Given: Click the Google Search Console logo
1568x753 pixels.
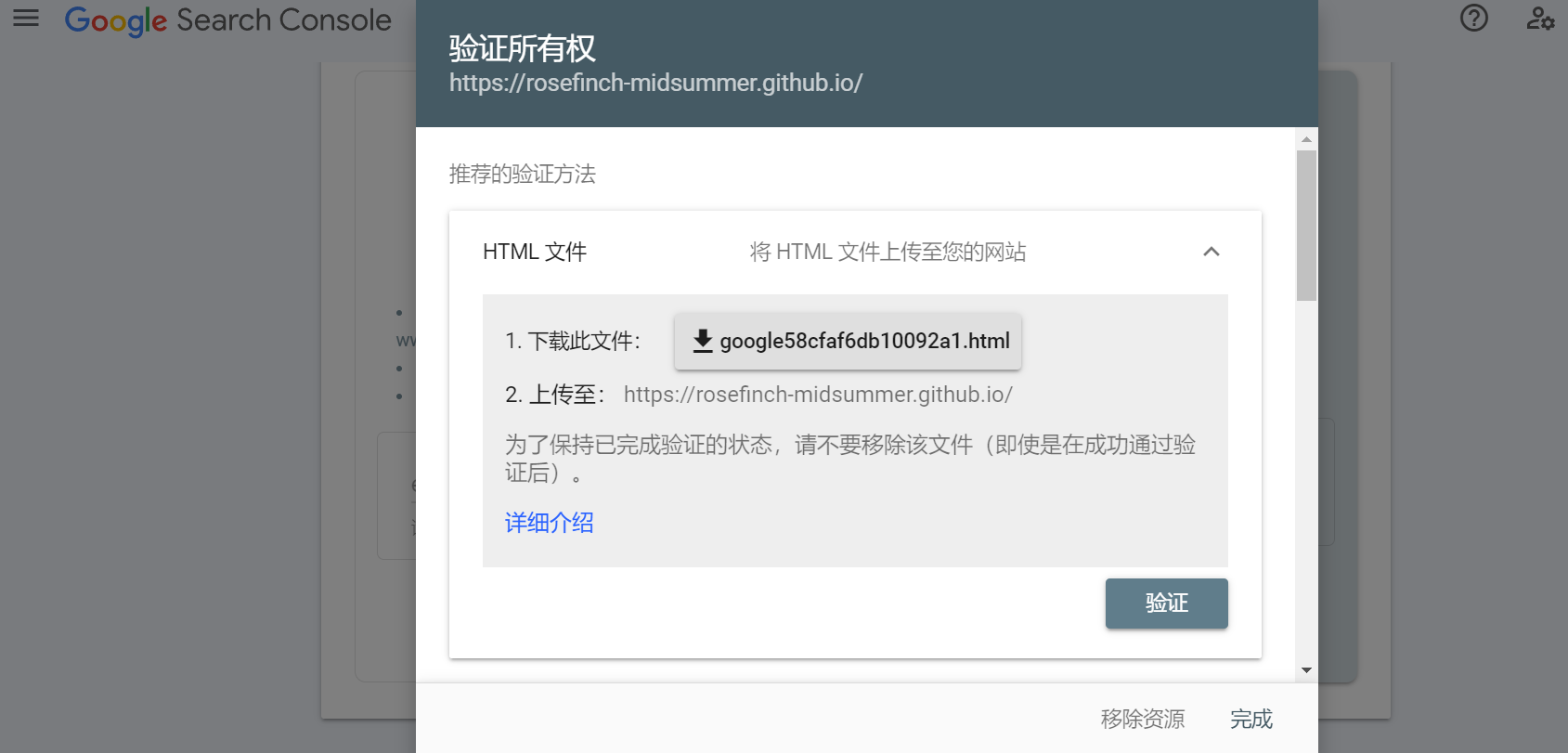Looking at the screenshot, I should [x=227, y=19].
